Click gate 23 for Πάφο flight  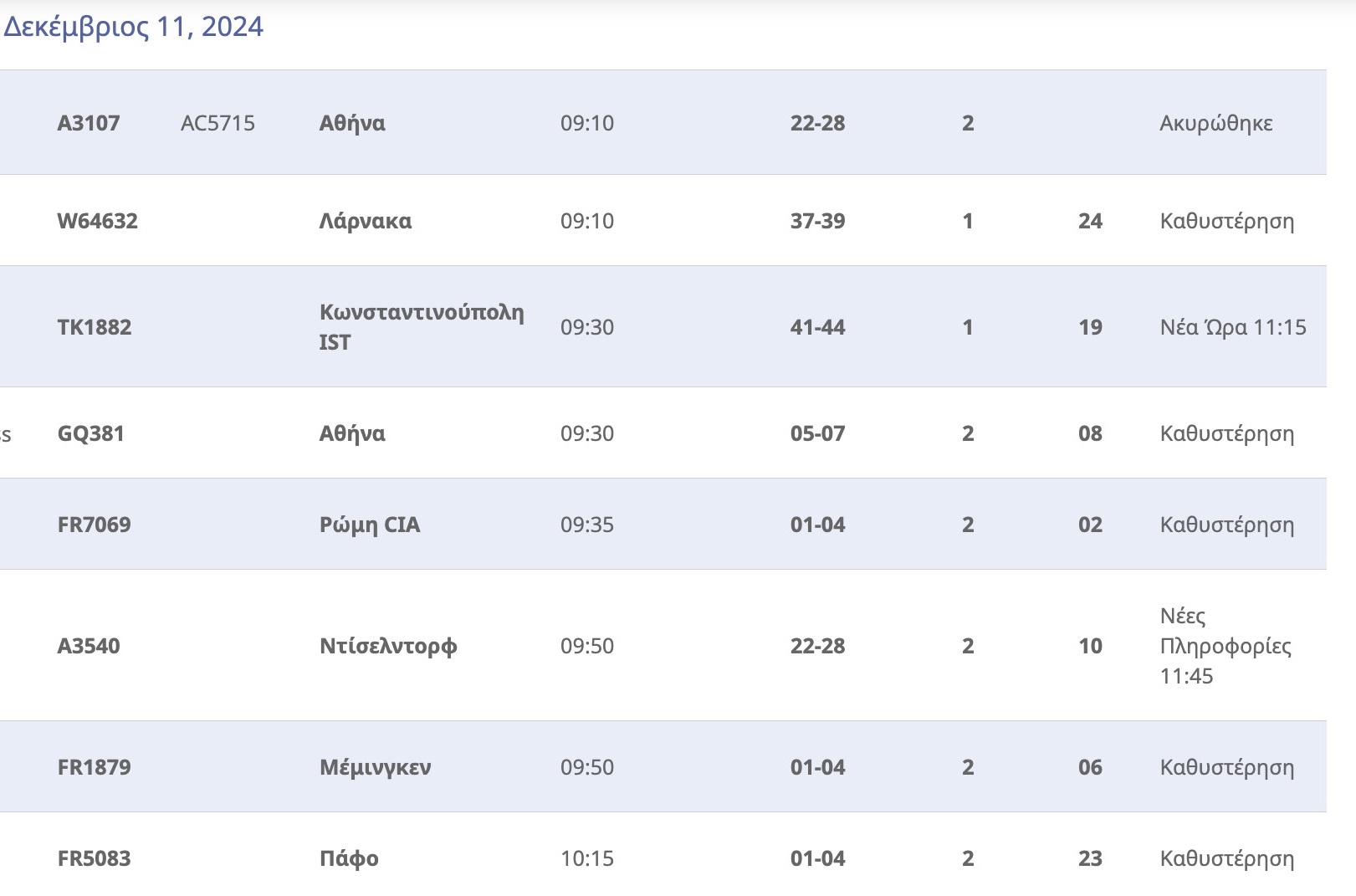click(1090, 858)
